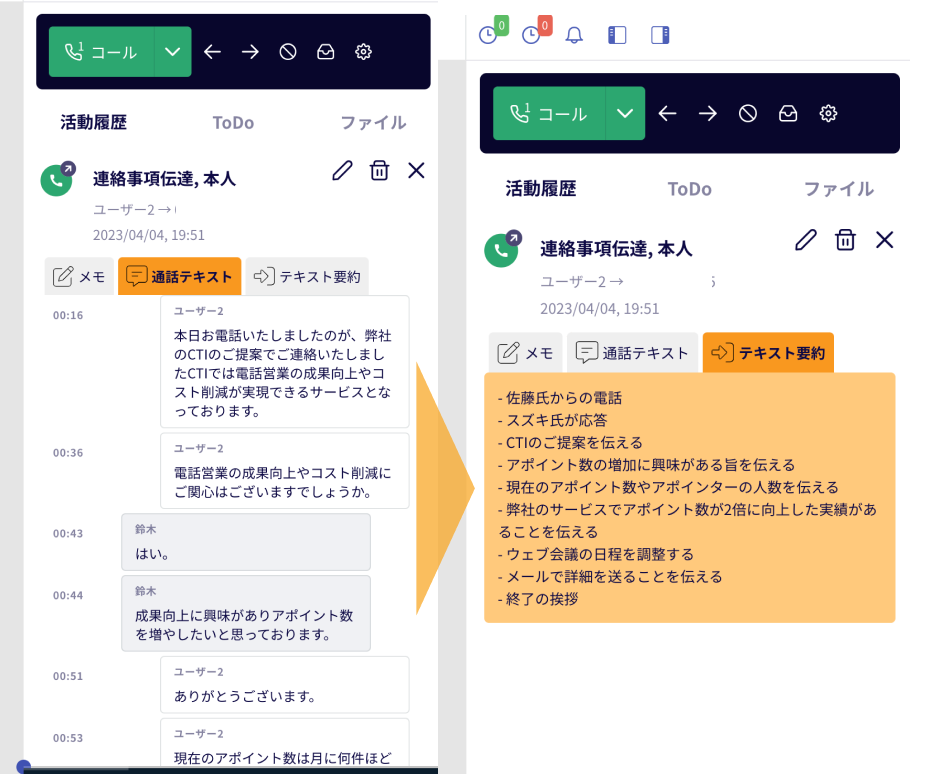Click the ありがとうございます。 message bubble

[x=285, y=685]
